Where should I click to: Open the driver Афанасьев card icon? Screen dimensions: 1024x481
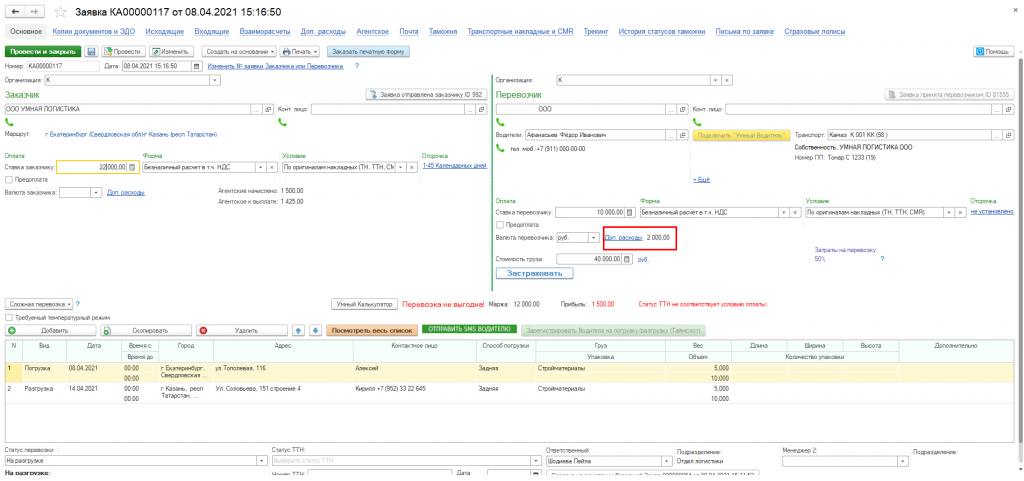(x=682, y=135)
